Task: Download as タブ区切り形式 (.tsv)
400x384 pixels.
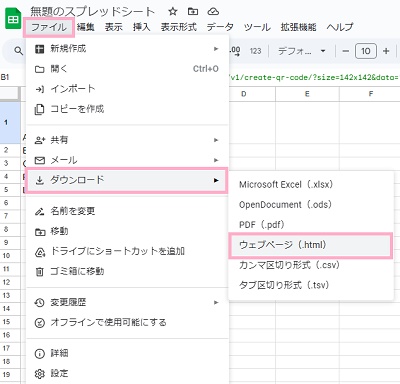Action: click(x=311, y=285)
